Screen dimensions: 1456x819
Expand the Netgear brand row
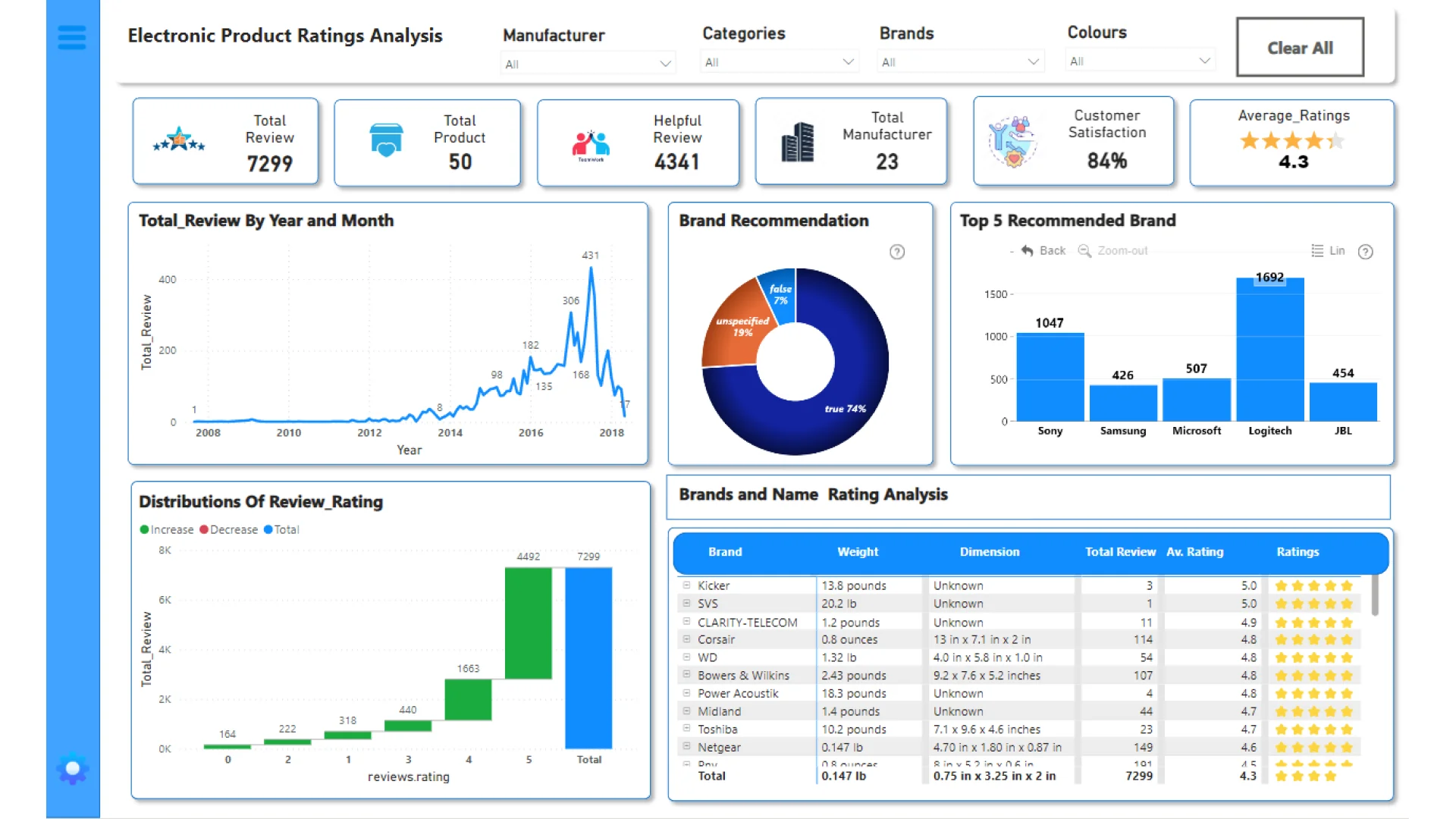(x=687, y=747)
